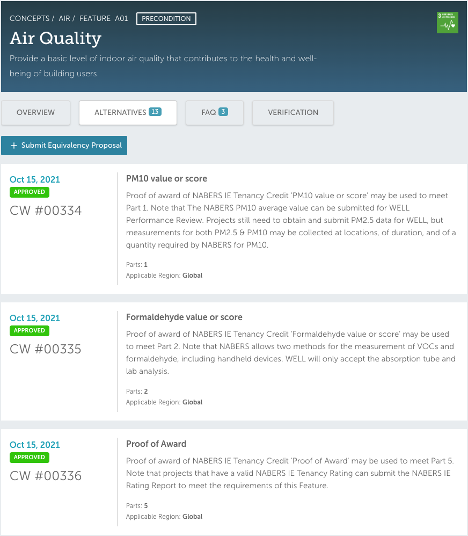Select the CW #00334 identifier

[x=45, y=211]
